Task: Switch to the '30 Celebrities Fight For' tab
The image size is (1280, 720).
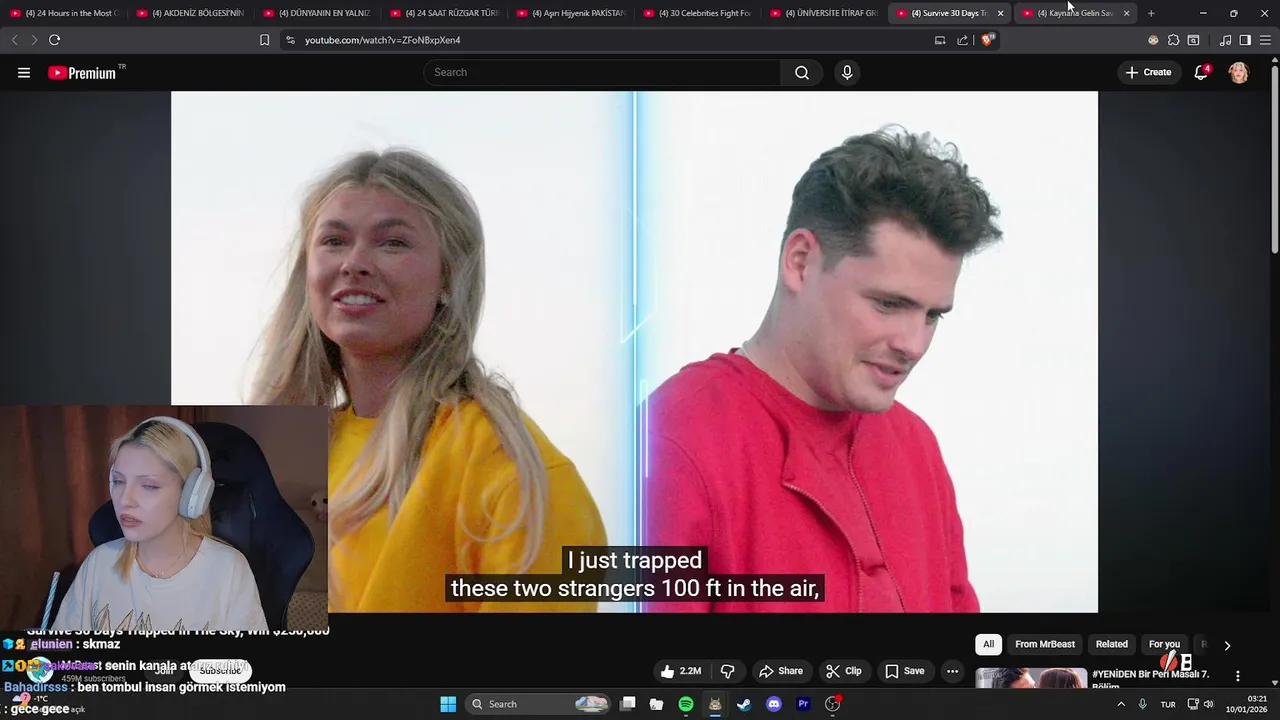Action: (697, 13)
